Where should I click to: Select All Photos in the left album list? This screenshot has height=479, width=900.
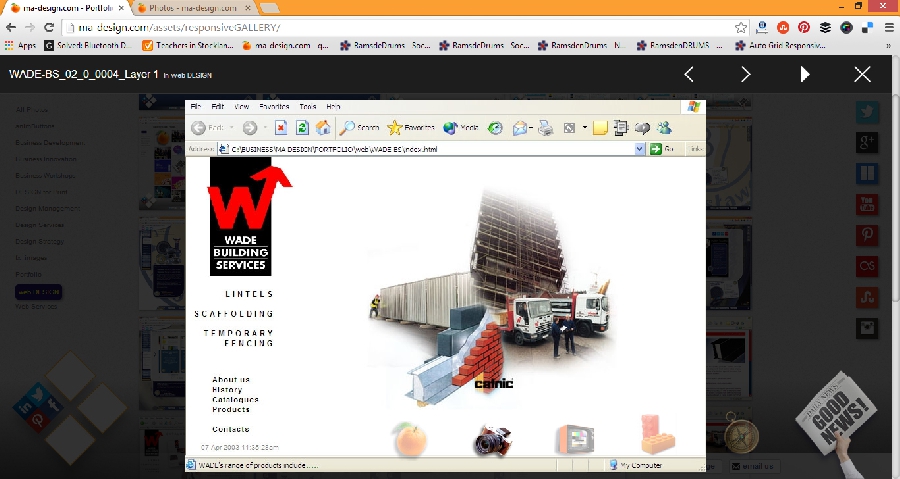click(x=32, y=110)
